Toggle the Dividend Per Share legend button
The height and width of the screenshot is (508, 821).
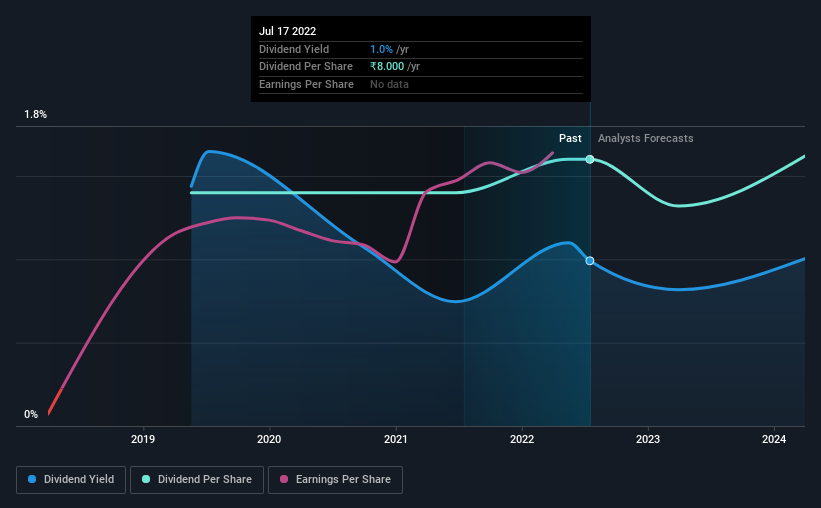[197, 480]
